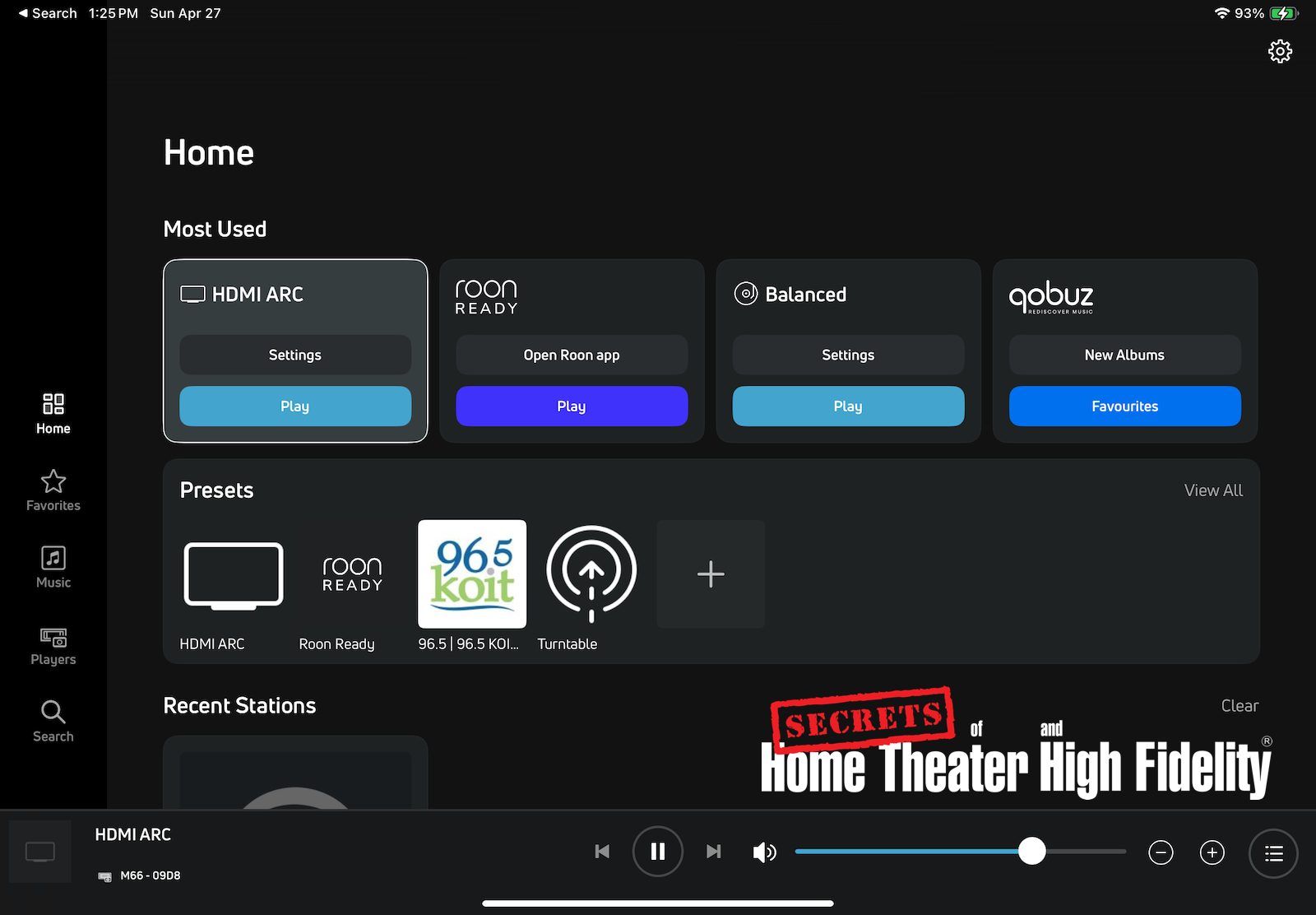
Task: Open HDMI ARC Settings
Action: click(295, 355)
